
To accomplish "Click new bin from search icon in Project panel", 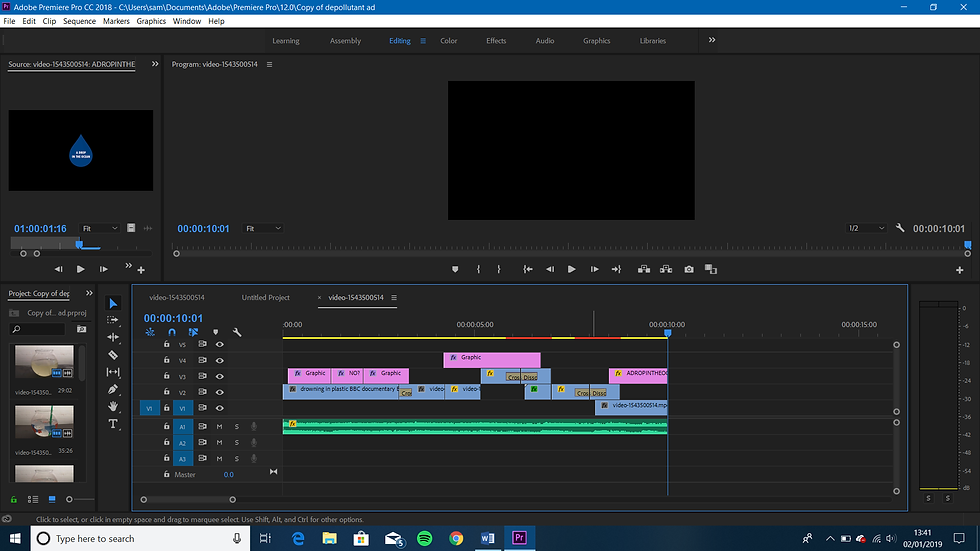I will [x=81, y=329].
